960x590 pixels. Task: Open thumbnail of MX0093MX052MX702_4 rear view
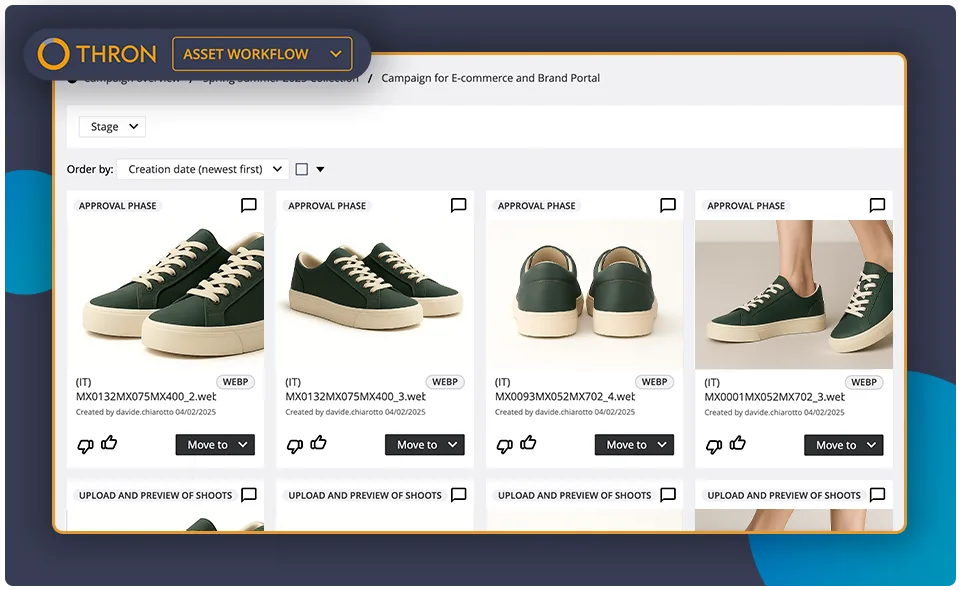point(584,294)
